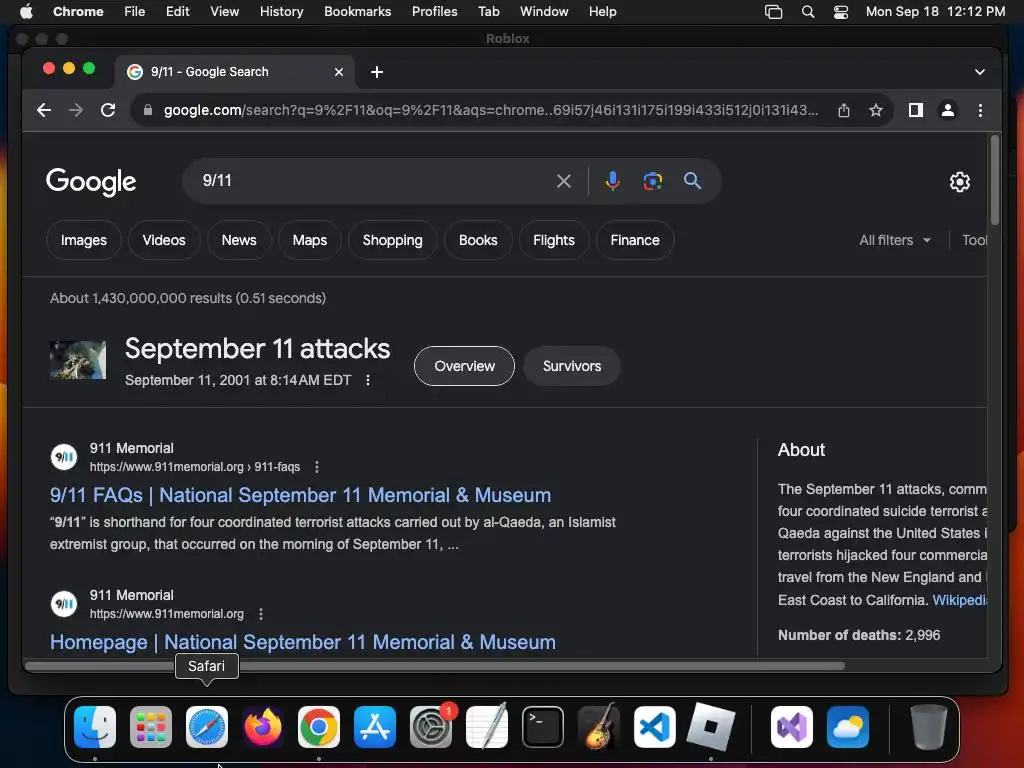Open the Profiles menu
This screenshot has height=768, width=1024.
(x=434, y=12)
